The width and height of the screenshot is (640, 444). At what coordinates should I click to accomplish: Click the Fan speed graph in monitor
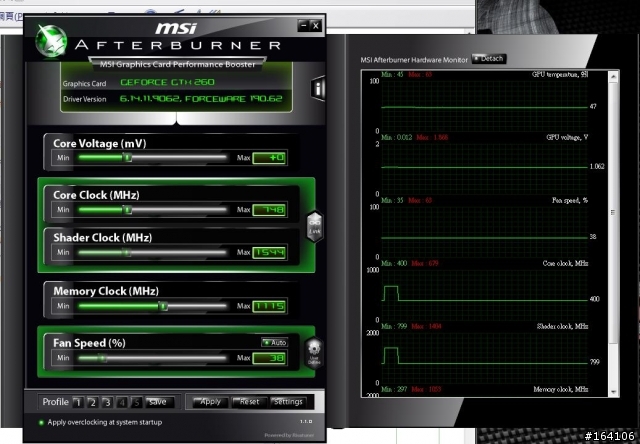pyautogui.click(x=484, y=232)
